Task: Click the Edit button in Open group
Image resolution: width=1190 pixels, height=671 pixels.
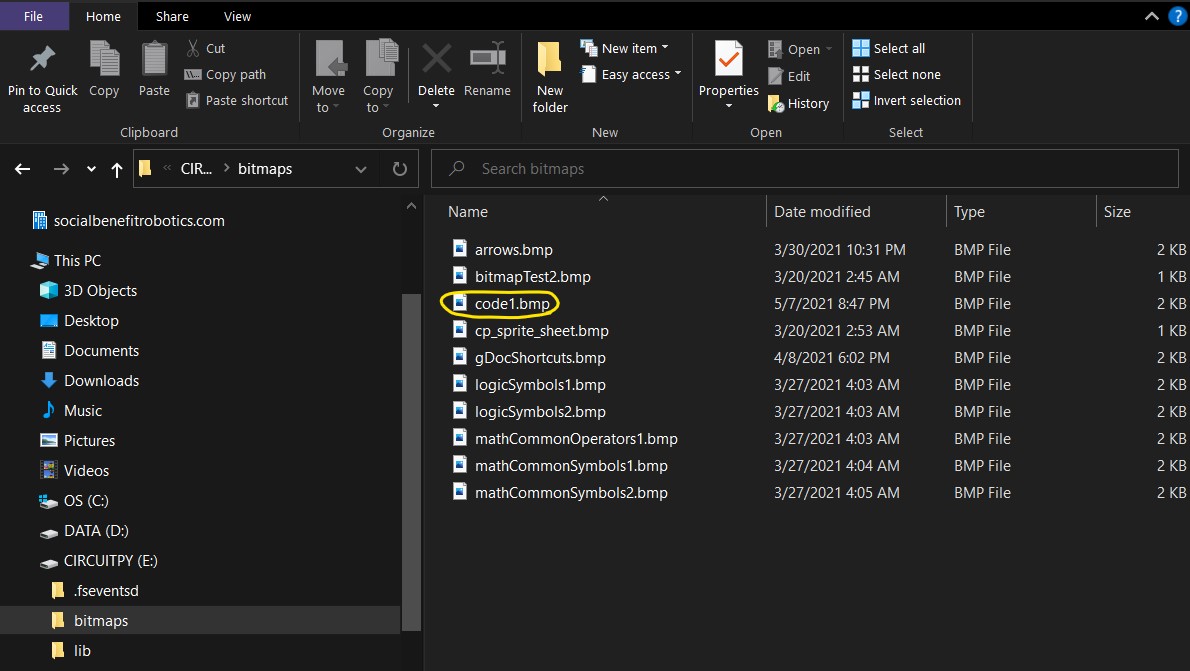Action: pos(789,76)
